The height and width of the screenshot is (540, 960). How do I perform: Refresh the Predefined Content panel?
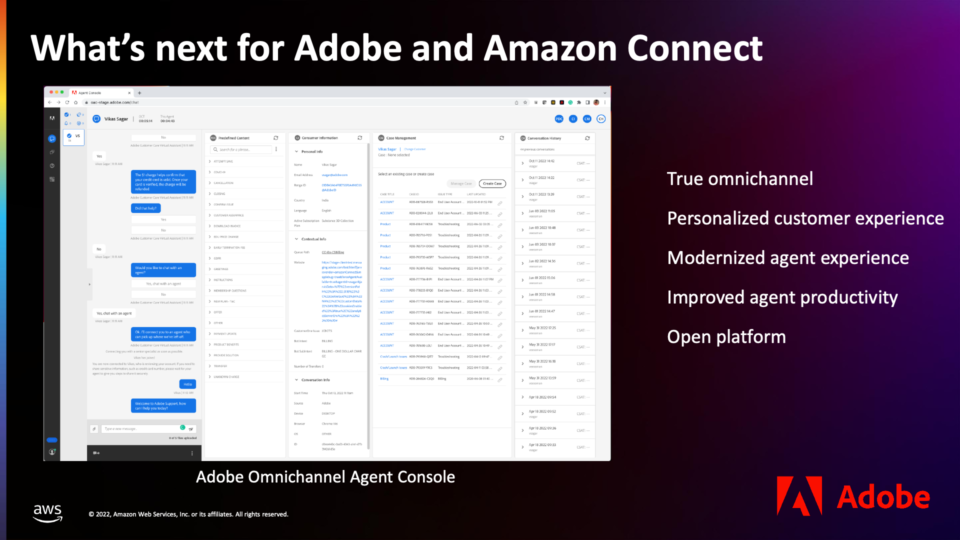coord(276,138)
